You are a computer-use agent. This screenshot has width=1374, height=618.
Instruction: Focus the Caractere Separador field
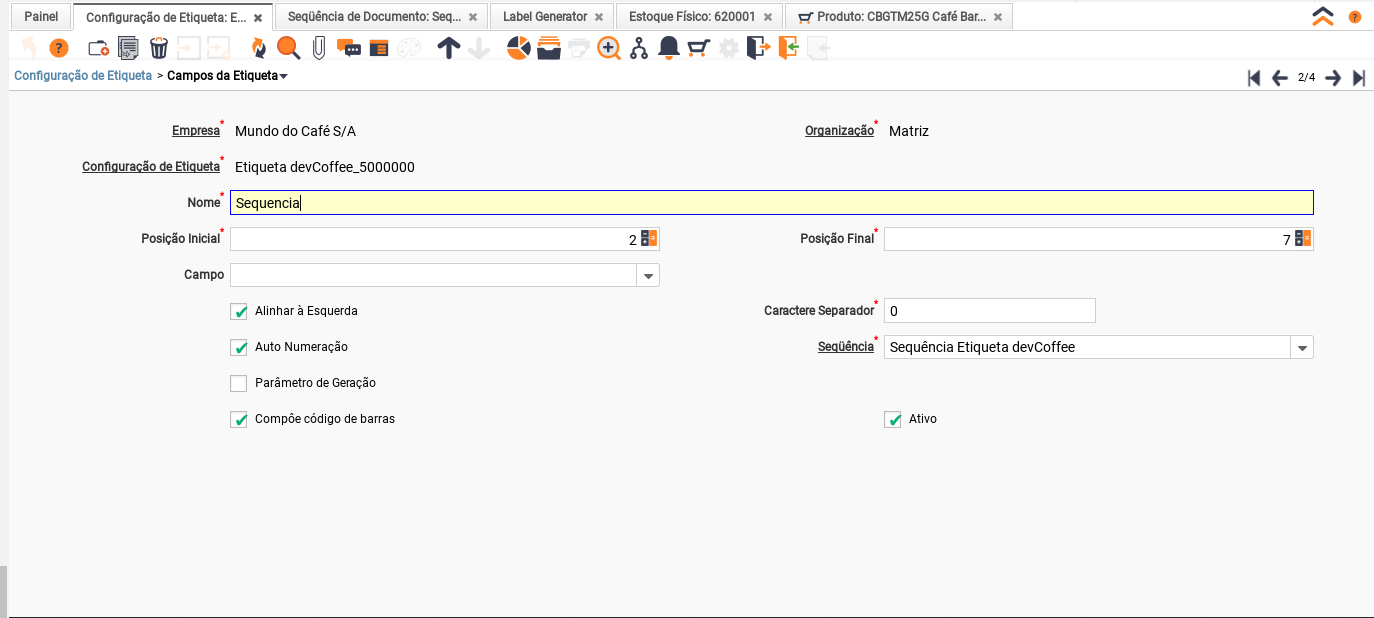990,311
